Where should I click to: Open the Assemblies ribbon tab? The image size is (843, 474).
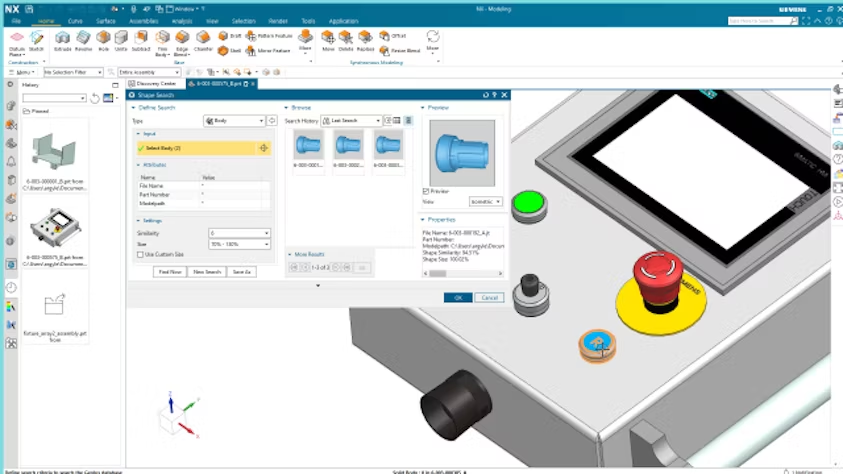pyautogui.click(x=143, y=20)
